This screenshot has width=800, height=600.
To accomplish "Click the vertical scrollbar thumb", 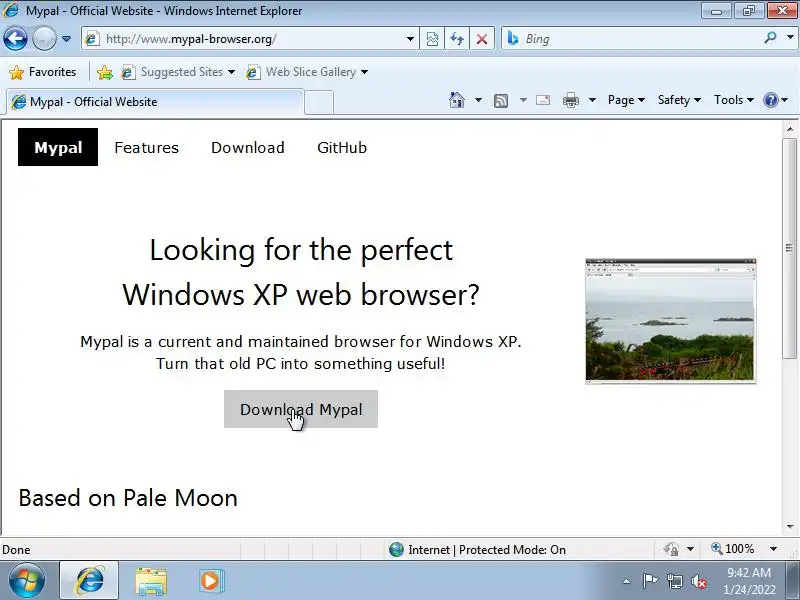I will point(790,248).
